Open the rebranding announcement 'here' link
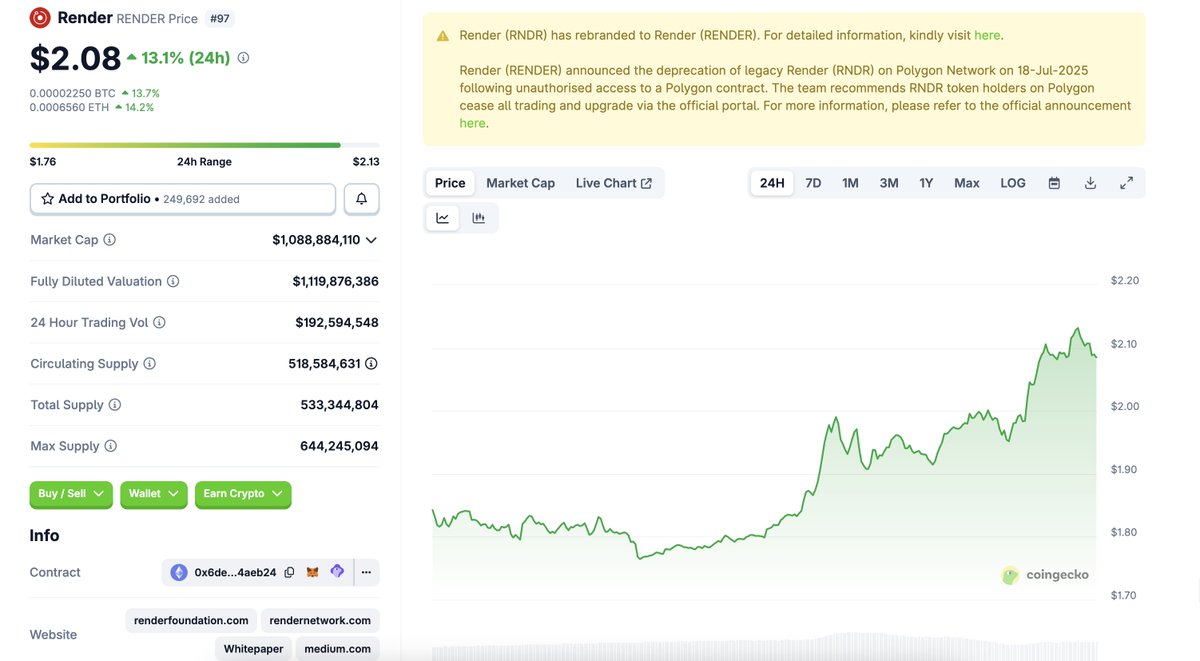 pos(987,34)
